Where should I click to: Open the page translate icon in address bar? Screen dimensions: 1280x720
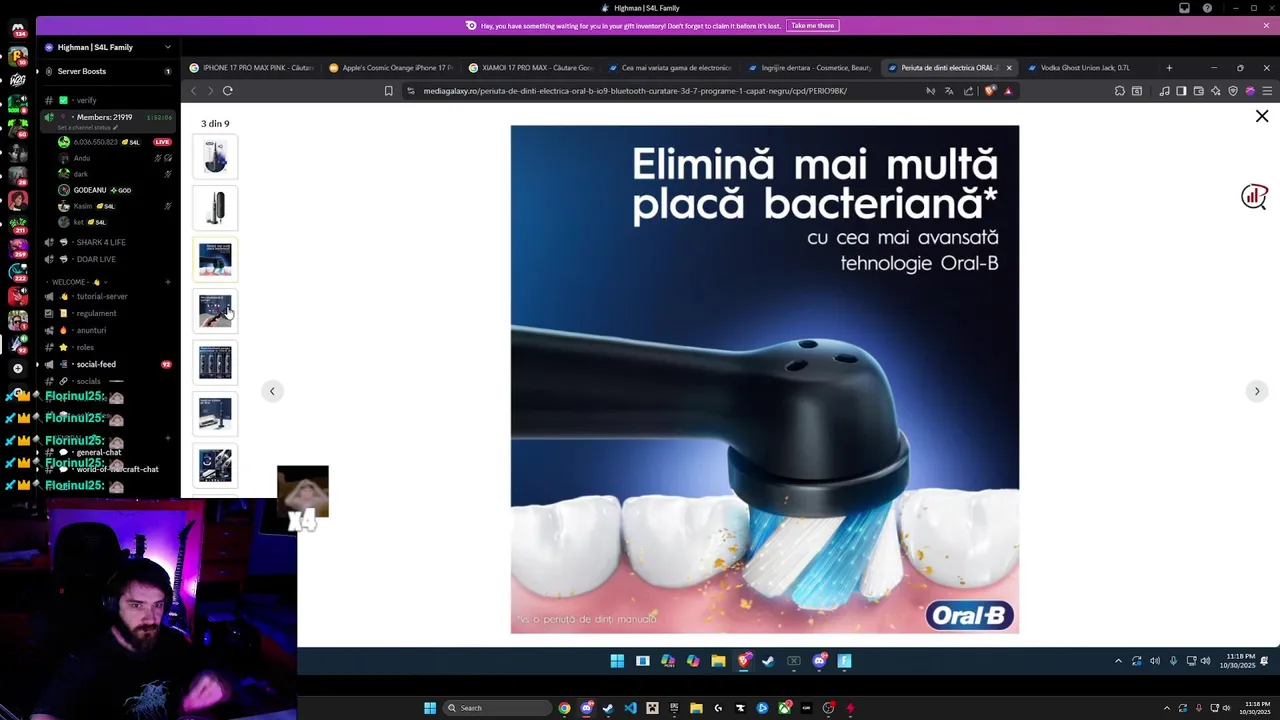coord(949,91)
